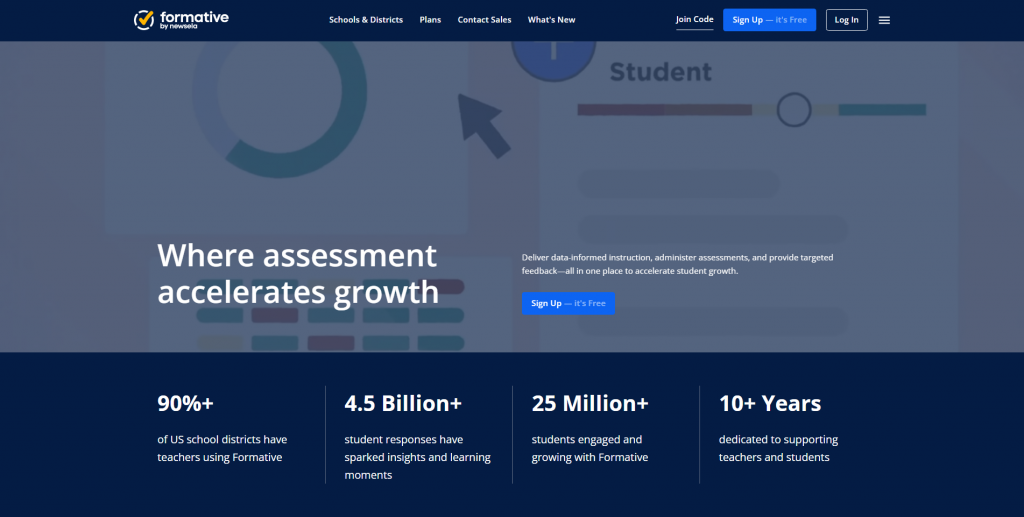Click "student responses have sparked insights" text
The height and width of the screenshot is (517, 1024).
[x=417, y=457]
